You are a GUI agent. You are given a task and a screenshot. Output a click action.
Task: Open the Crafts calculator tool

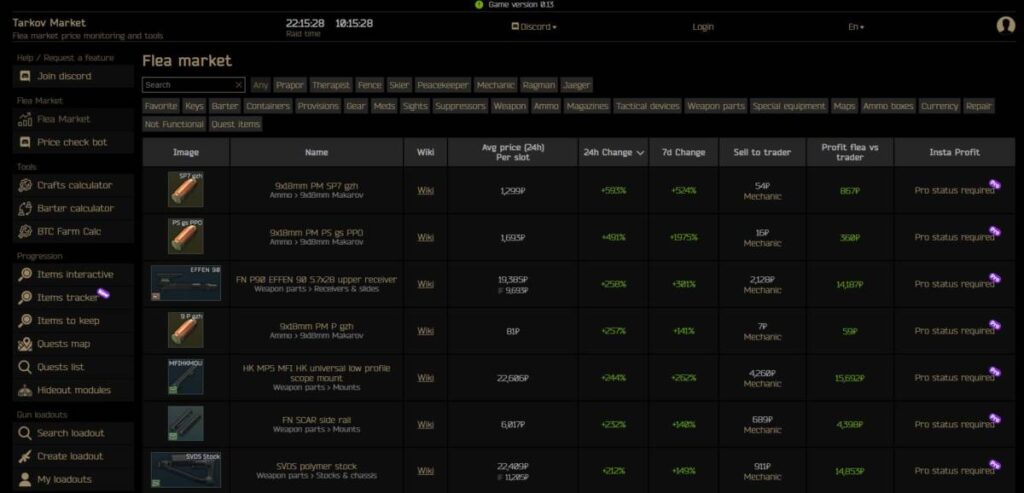[x=74, y=185]
